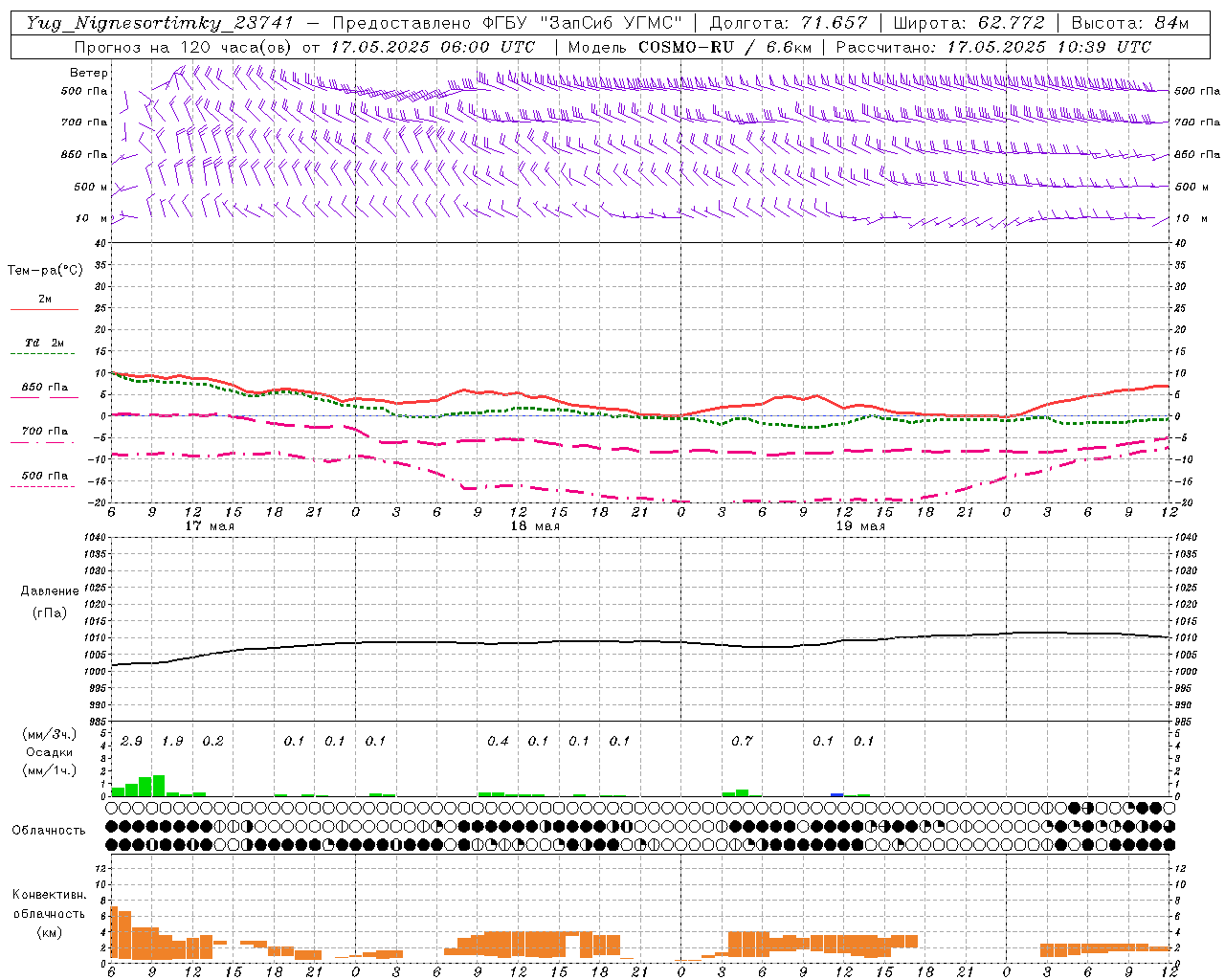Click the 0.4 precipitation value
This screenshot has width=1225, height=980.
coord(498,742)
